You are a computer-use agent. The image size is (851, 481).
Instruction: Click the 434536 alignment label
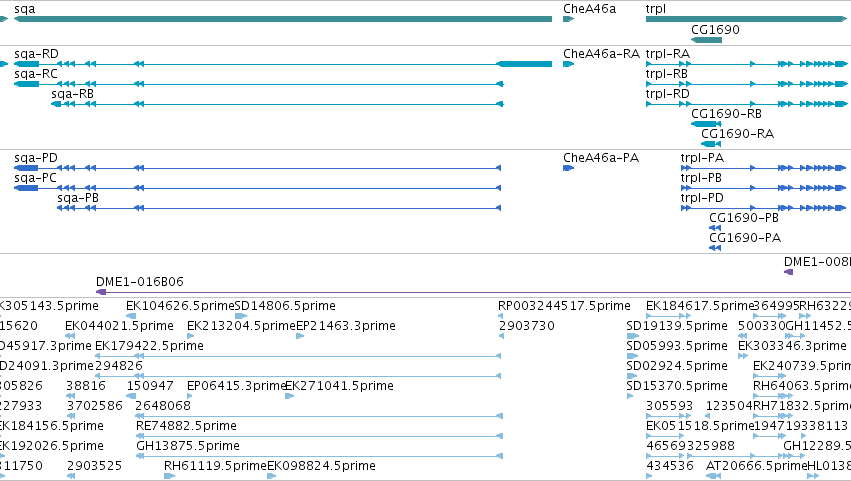point(670,466)
